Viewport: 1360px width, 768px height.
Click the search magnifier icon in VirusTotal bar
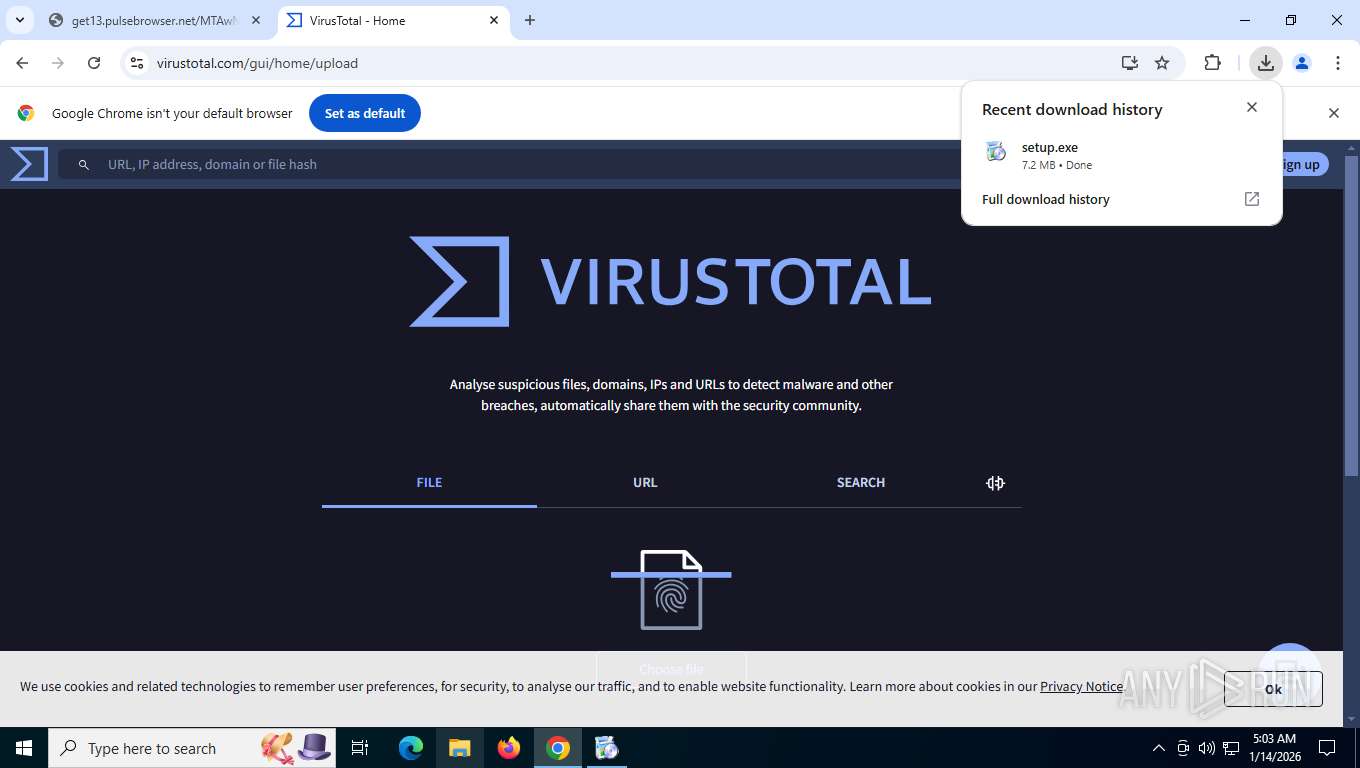84,165
